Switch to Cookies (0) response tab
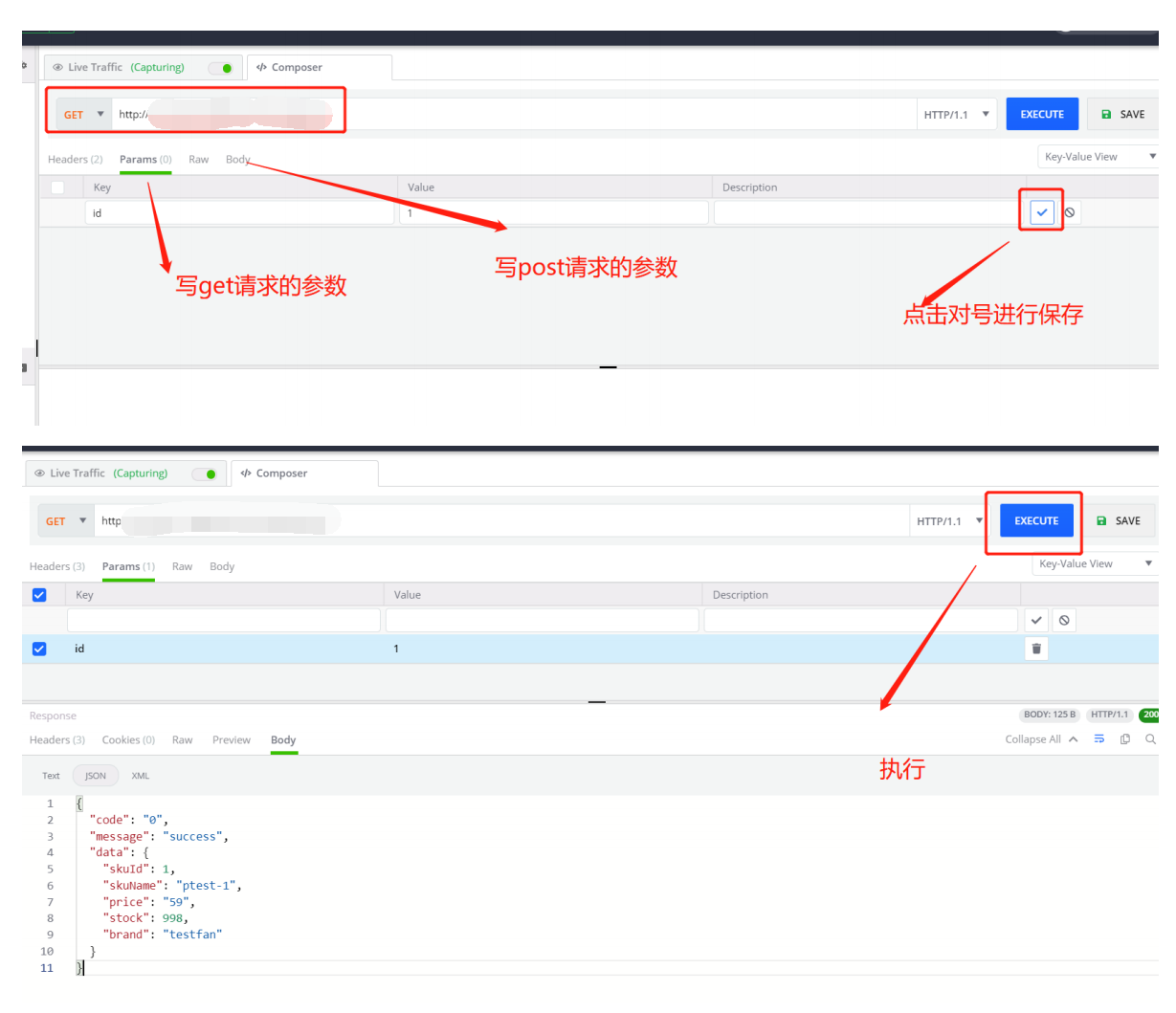This screenshot has width=1176, height=1013. (128, 740)
